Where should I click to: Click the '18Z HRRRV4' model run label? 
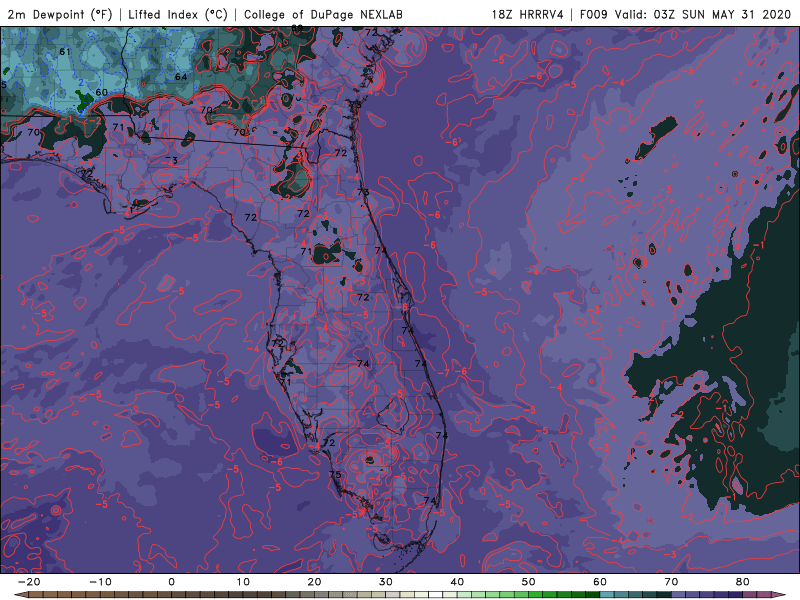(528, 14)
